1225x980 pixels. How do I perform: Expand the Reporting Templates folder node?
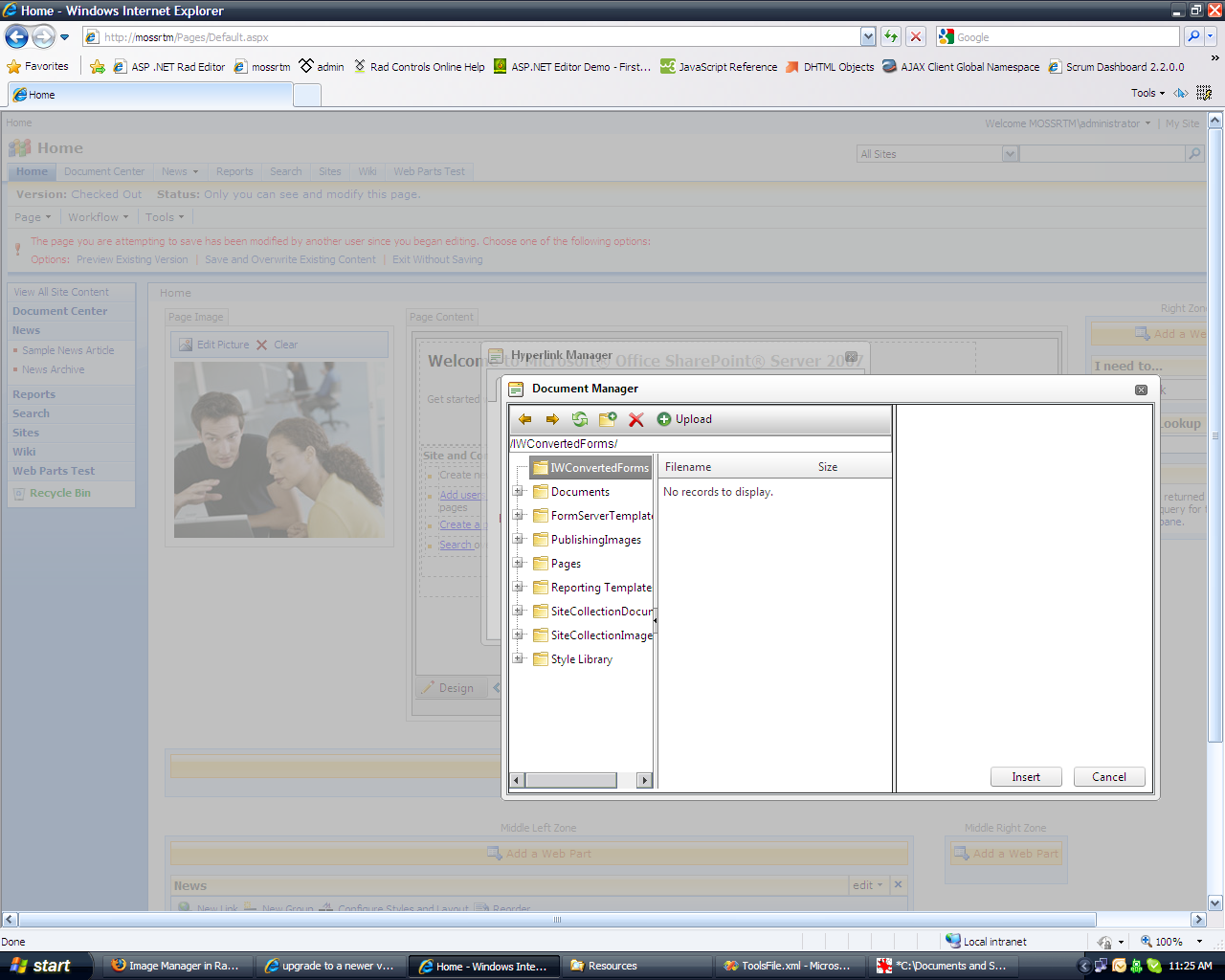pyautogui.click(x=518, y=588)
